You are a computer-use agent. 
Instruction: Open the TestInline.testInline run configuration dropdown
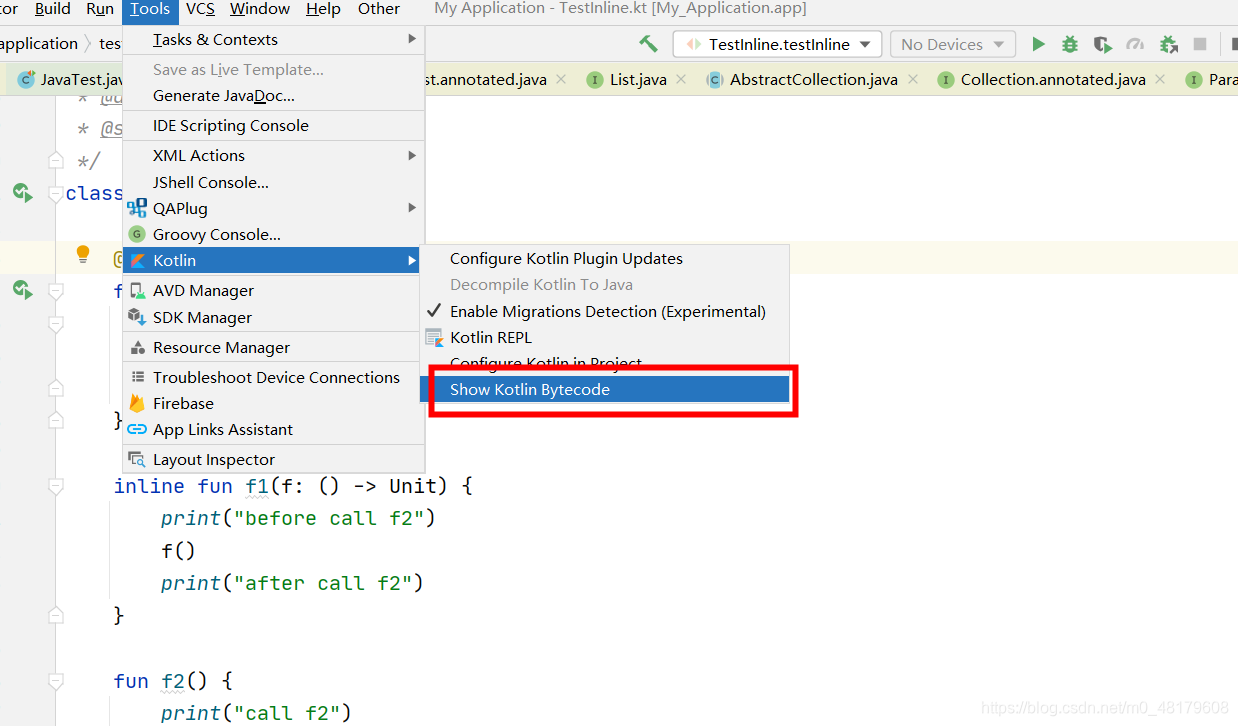778,44
